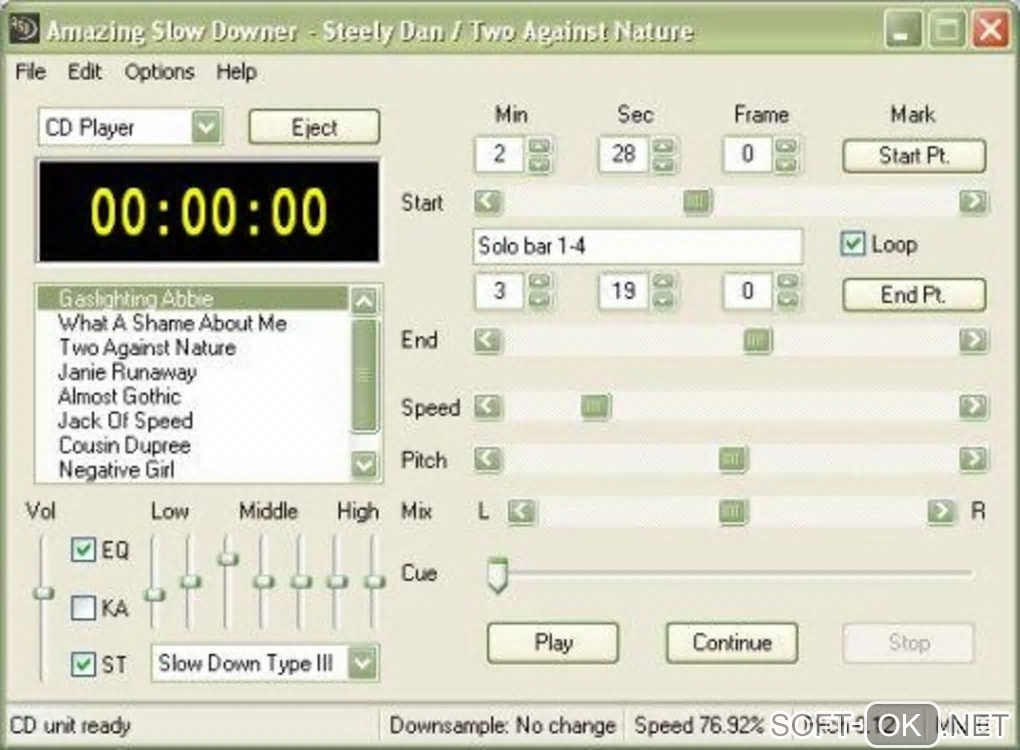Shift the mix right with the R arrow
The width and height of the screenshot is (1020, 750).
[941, 511]
